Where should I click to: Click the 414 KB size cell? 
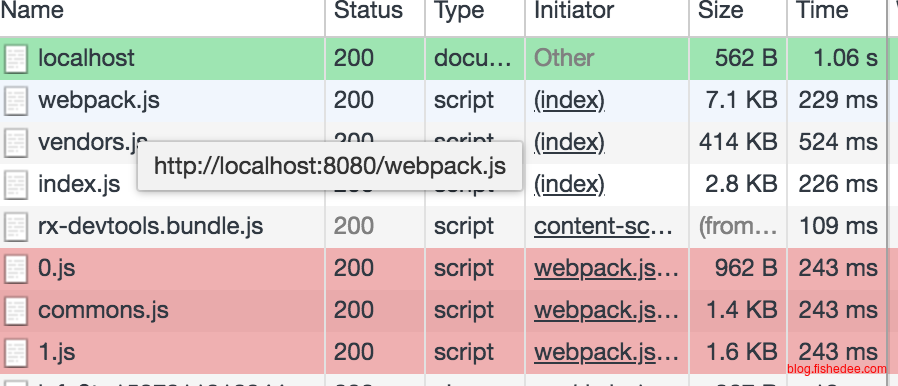click(x=738, y=142)
